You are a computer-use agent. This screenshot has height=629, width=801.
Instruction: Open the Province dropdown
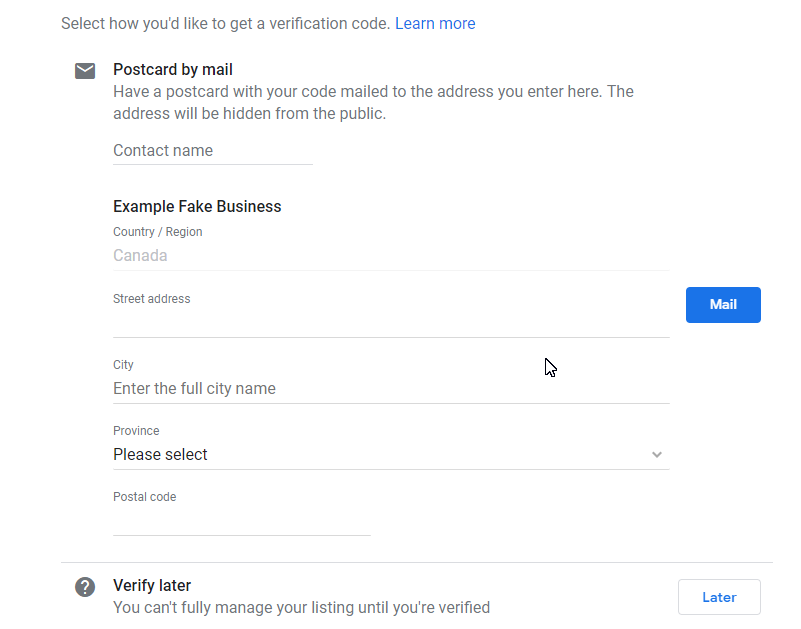click(391, 454)
